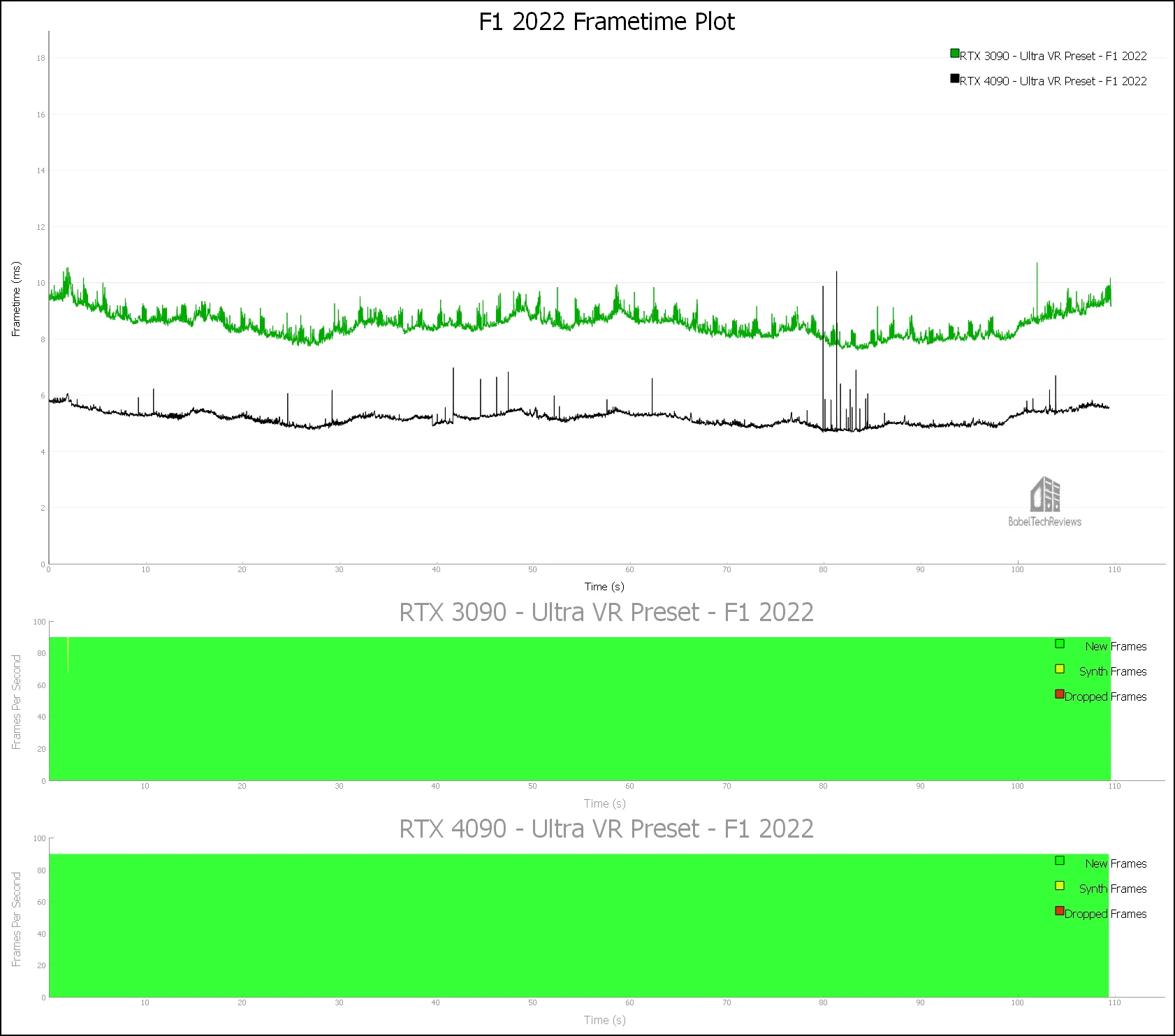Click Frames Per Second label of RTX 4090 chart
Image resolution: width=1175 pixels, height=1036 pixels.
click(16, 919)
